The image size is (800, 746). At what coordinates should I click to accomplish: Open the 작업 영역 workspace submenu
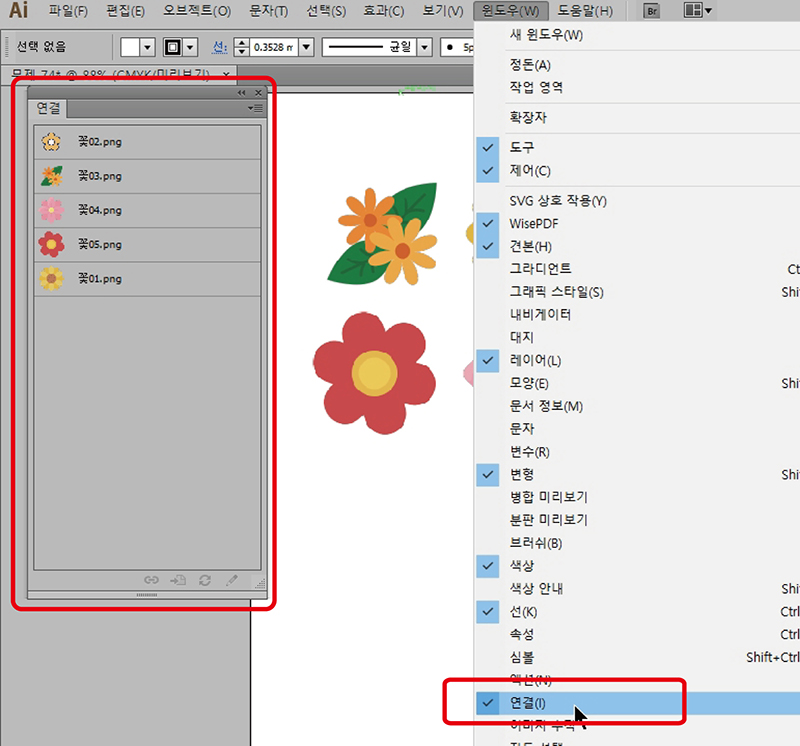coord(536,87)
